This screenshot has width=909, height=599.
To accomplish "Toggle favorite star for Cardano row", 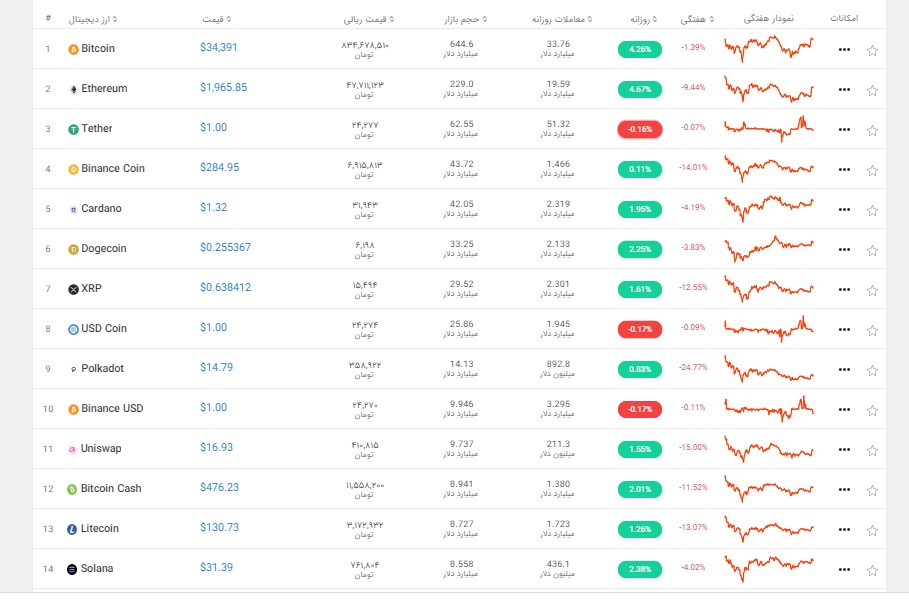I will [x=872, y=210].
